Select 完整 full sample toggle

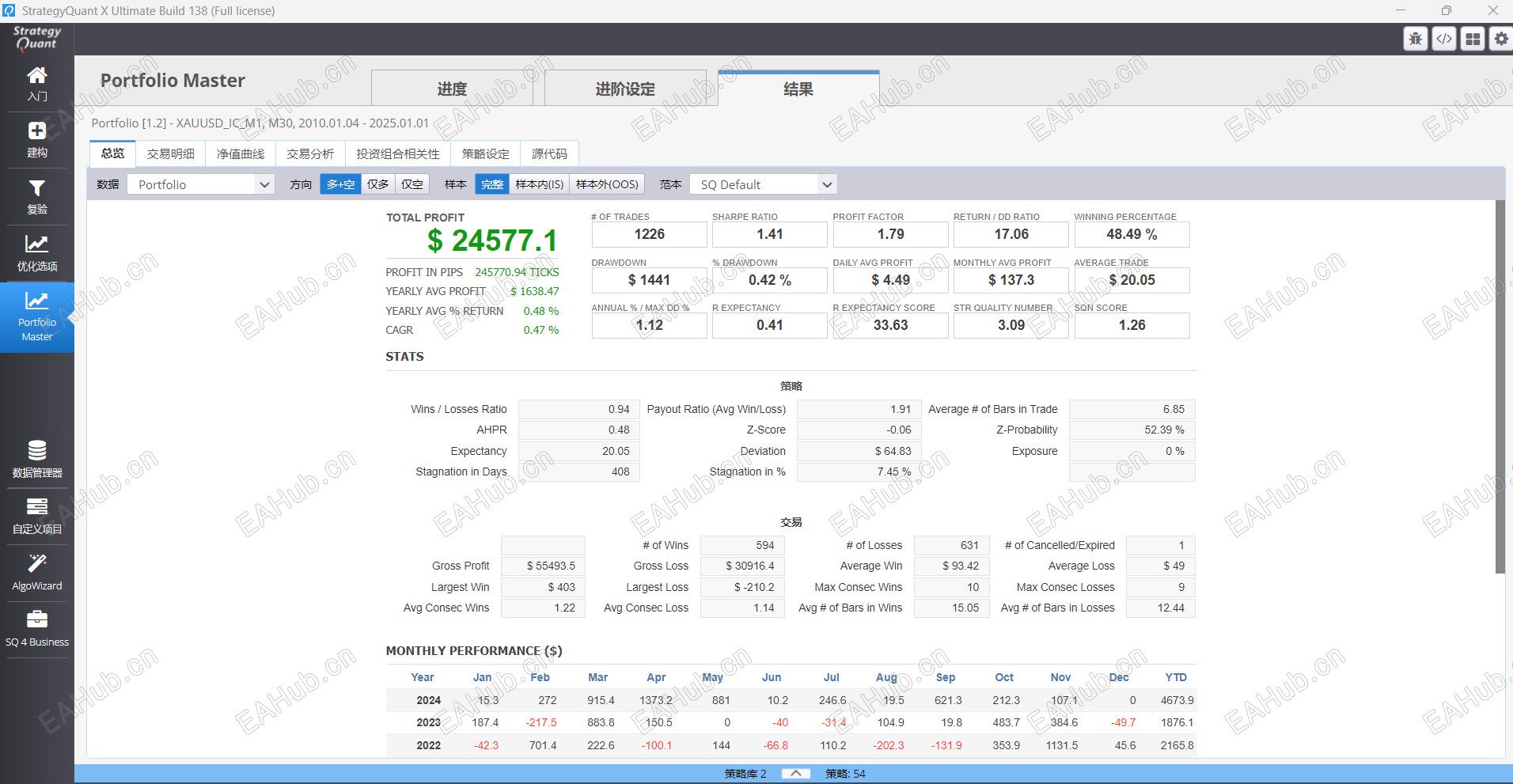(x=492, y=184)
